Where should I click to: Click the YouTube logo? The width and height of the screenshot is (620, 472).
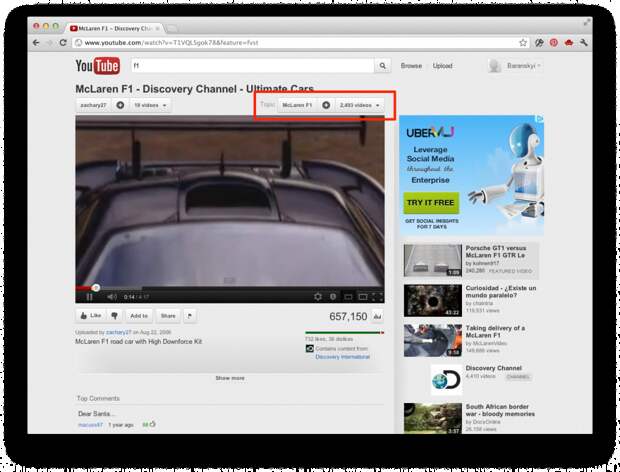pos(97,66)
